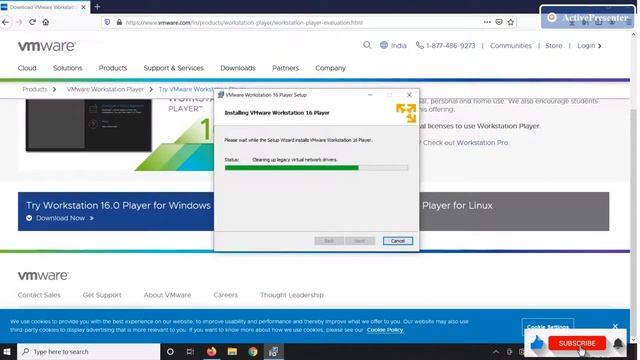Open Cortana circle icon in taskbar
The height and width of the screenshot is (360, 640).
(x=170, y=351)
